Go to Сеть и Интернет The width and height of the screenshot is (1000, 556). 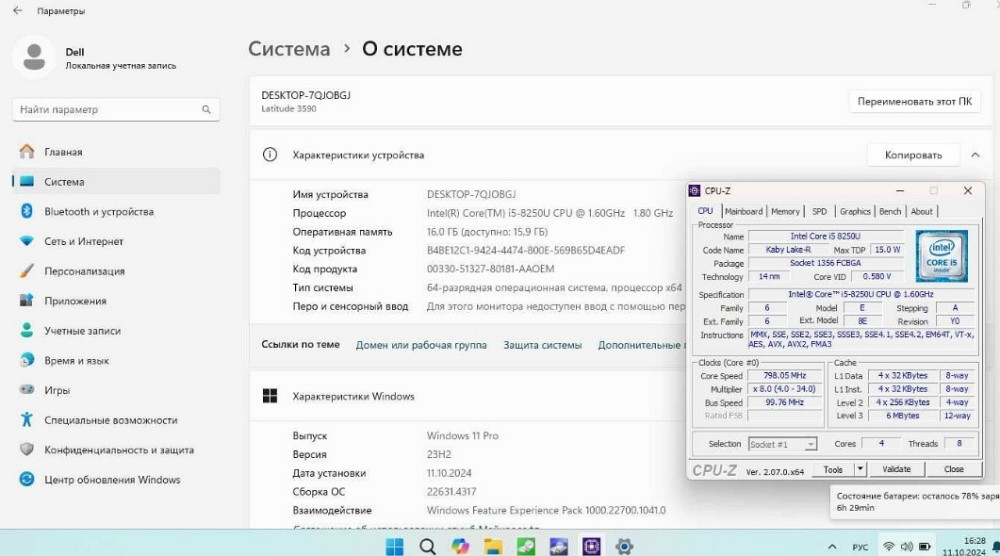tap(116, 241)
